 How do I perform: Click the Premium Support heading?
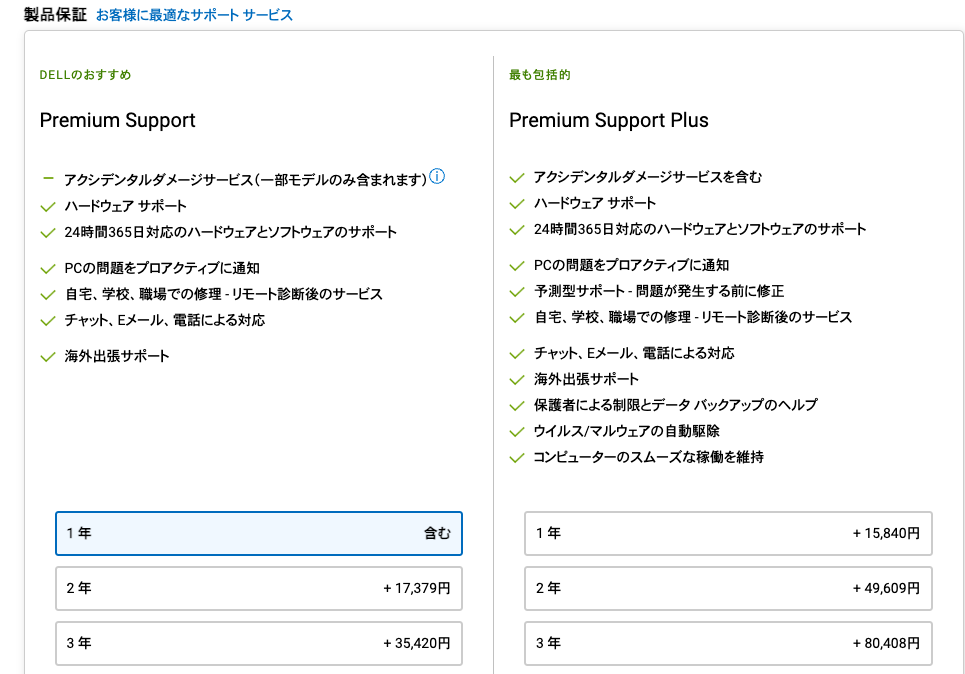point(117,120)
